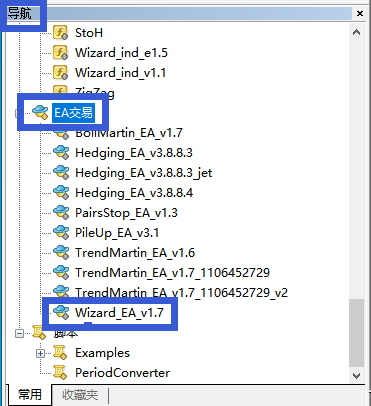The height and width of the screenshot is (406, 371).
Task: Select TrendMartin_EA_v1.6 in navigator
Action: [x=135, y=253]
